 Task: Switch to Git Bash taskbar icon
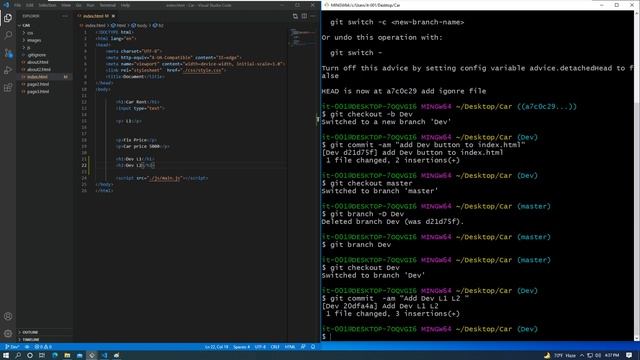pos(92,356)
